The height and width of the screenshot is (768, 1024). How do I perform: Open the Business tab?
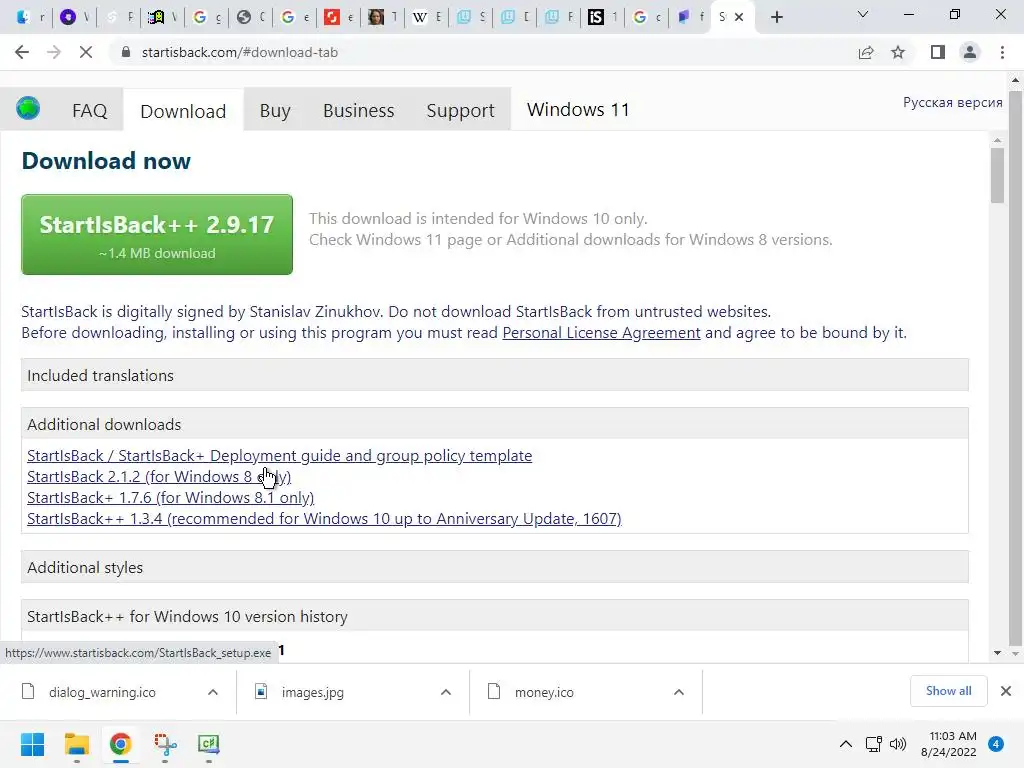(x=359, y=110)
